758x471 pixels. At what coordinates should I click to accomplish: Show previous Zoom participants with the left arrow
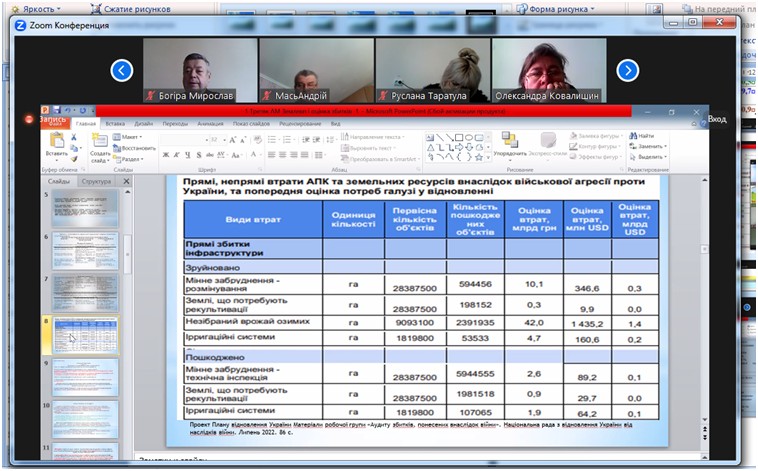[122, 71]
